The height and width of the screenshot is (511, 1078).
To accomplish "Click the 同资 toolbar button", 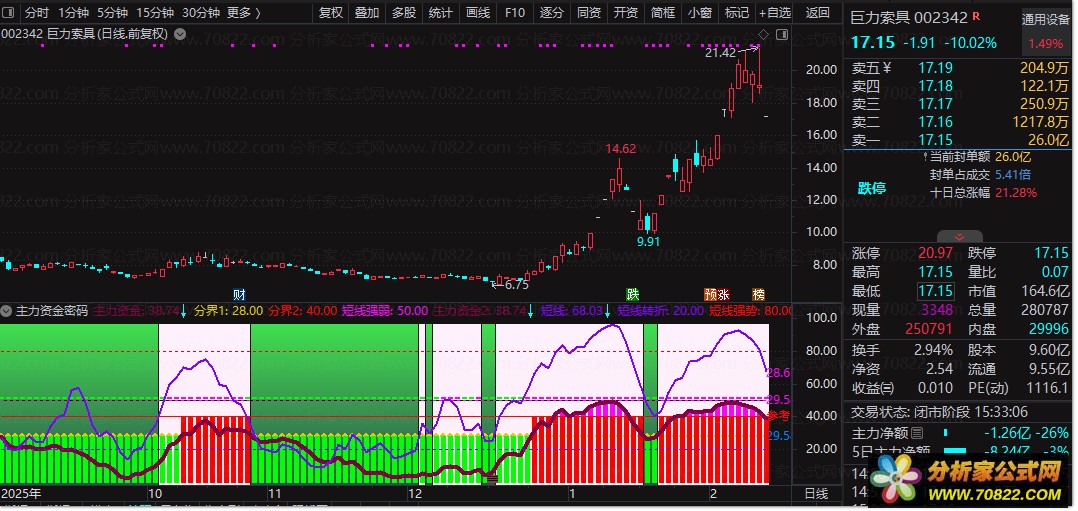I will 588,12.
